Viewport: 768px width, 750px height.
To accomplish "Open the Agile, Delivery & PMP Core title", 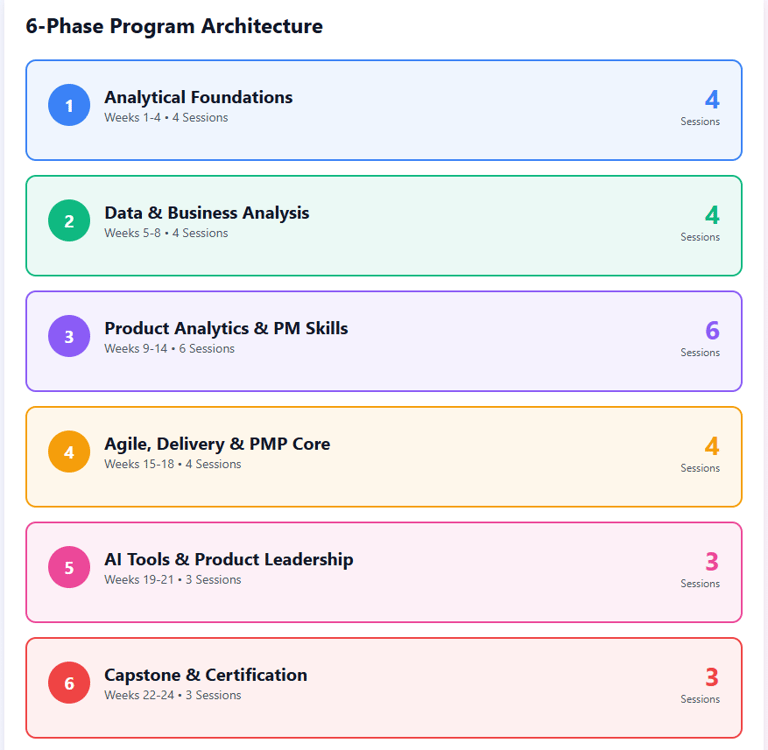I will click(217, 444).
